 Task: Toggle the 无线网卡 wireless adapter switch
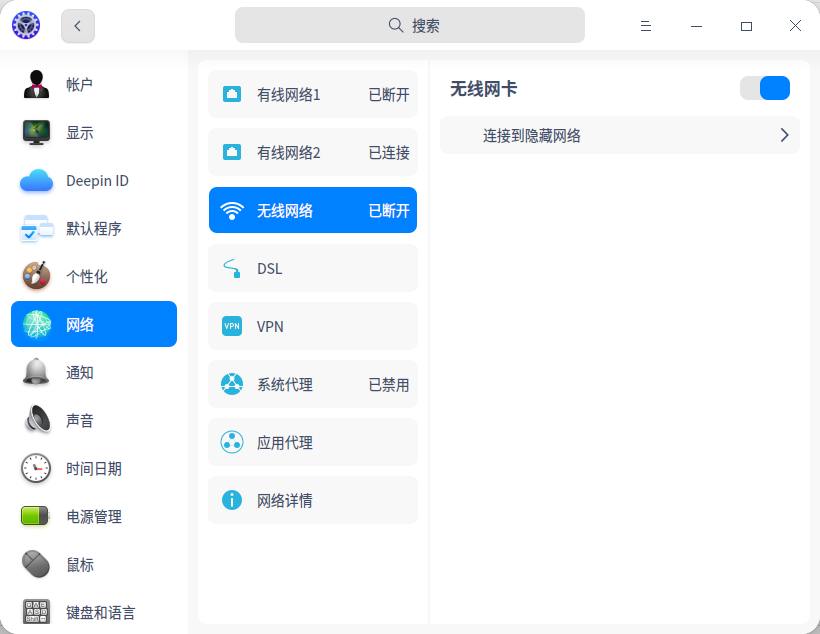(765, 88)
